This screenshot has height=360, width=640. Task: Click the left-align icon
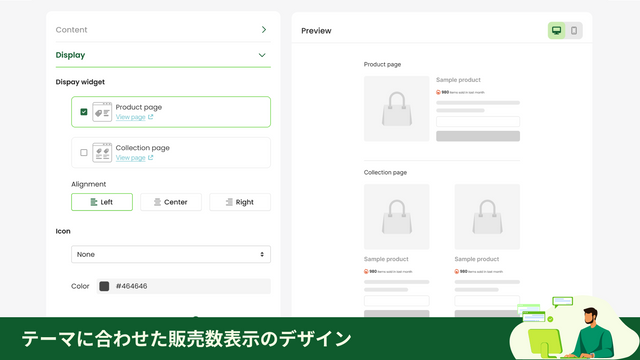[x=94, y=202]
